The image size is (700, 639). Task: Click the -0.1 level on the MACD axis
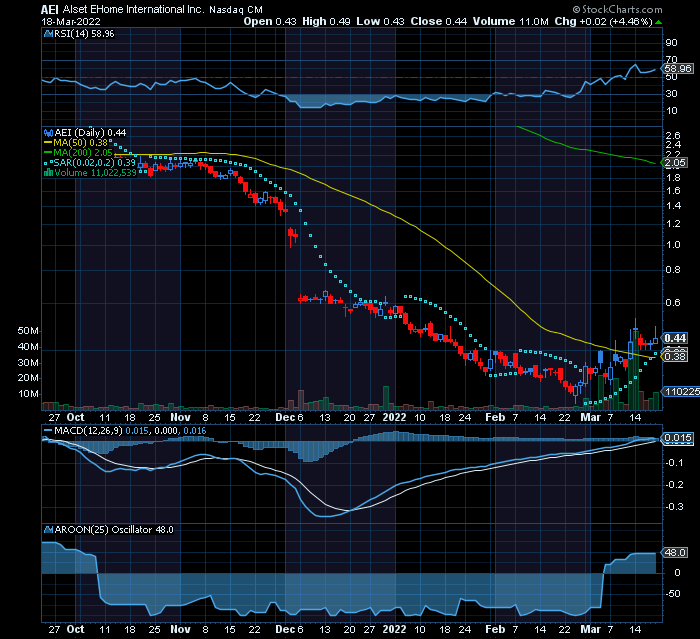[x=674, y=463]
